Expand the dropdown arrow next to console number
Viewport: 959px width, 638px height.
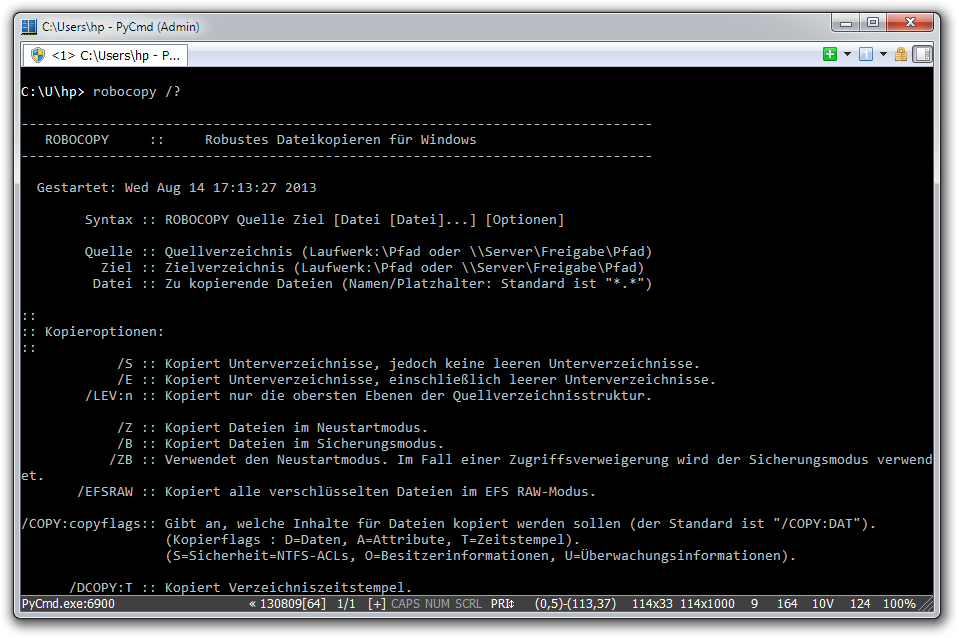(883, 54)
